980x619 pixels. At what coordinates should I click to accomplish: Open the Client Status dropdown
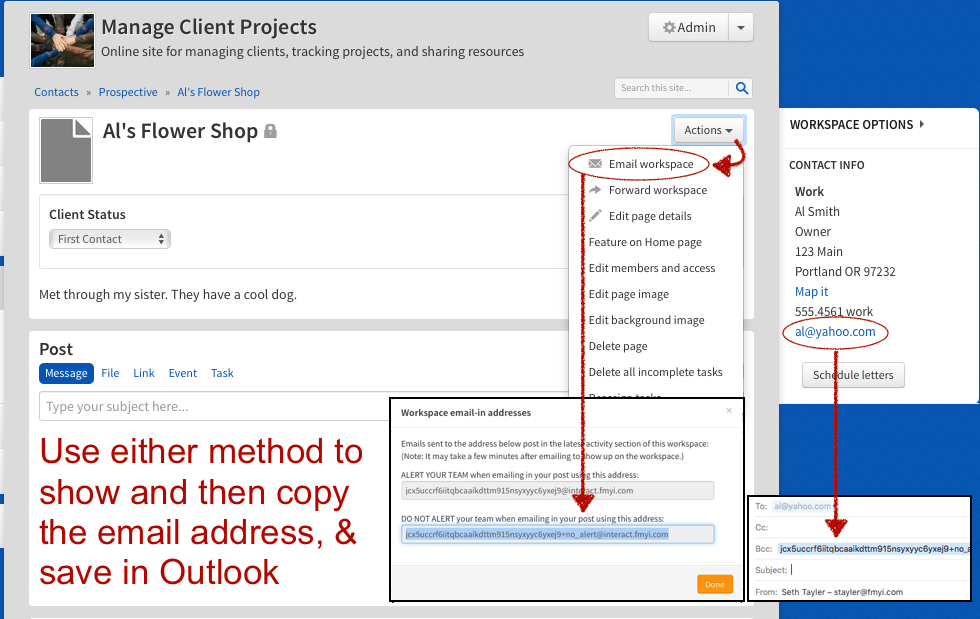110,239
